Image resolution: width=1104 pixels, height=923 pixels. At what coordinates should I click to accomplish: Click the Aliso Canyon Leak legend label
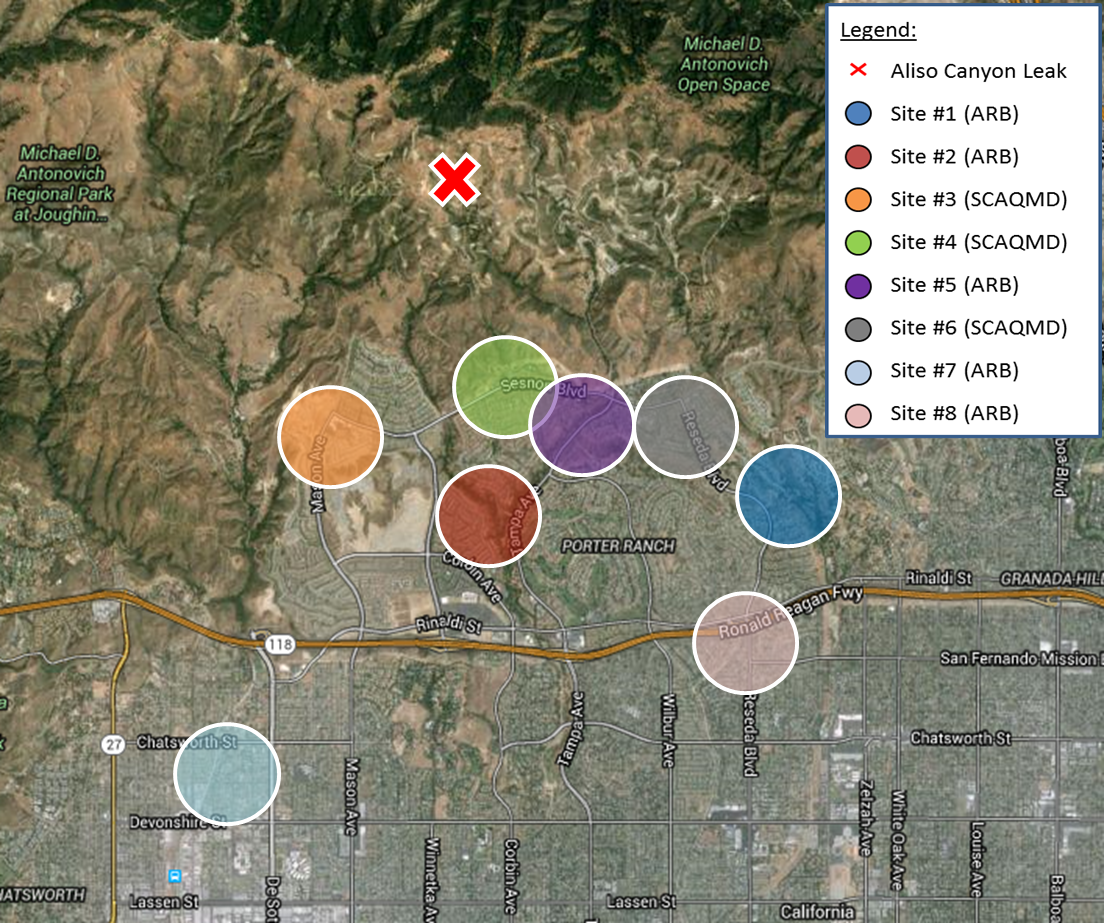pyautogui.click(x=978, y=71)
